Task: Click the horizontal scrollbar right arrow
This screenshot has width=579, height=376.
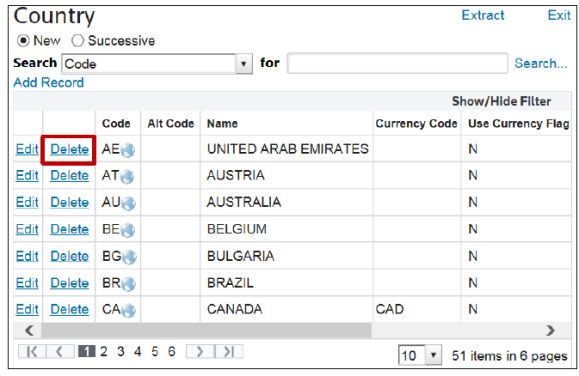Action: tap(551, 330)
